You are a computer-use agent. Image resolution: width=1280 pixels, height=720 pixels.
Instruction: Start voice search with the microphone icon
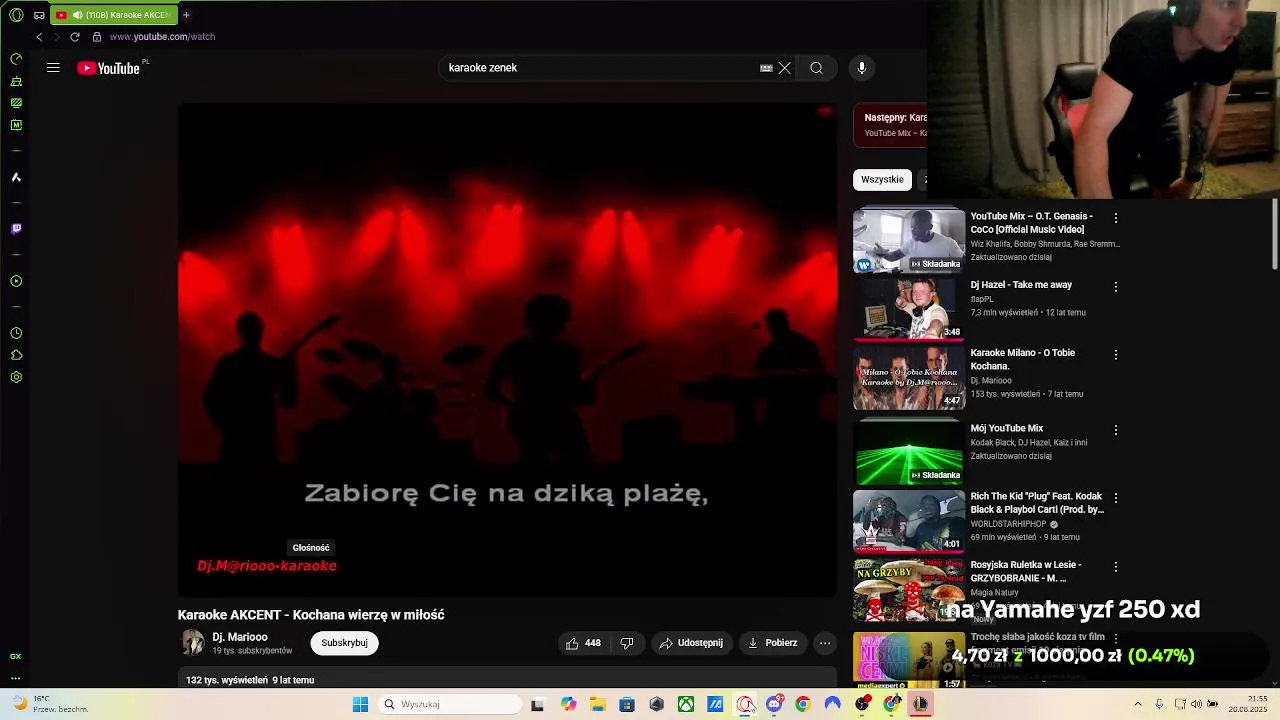point(862,68)
